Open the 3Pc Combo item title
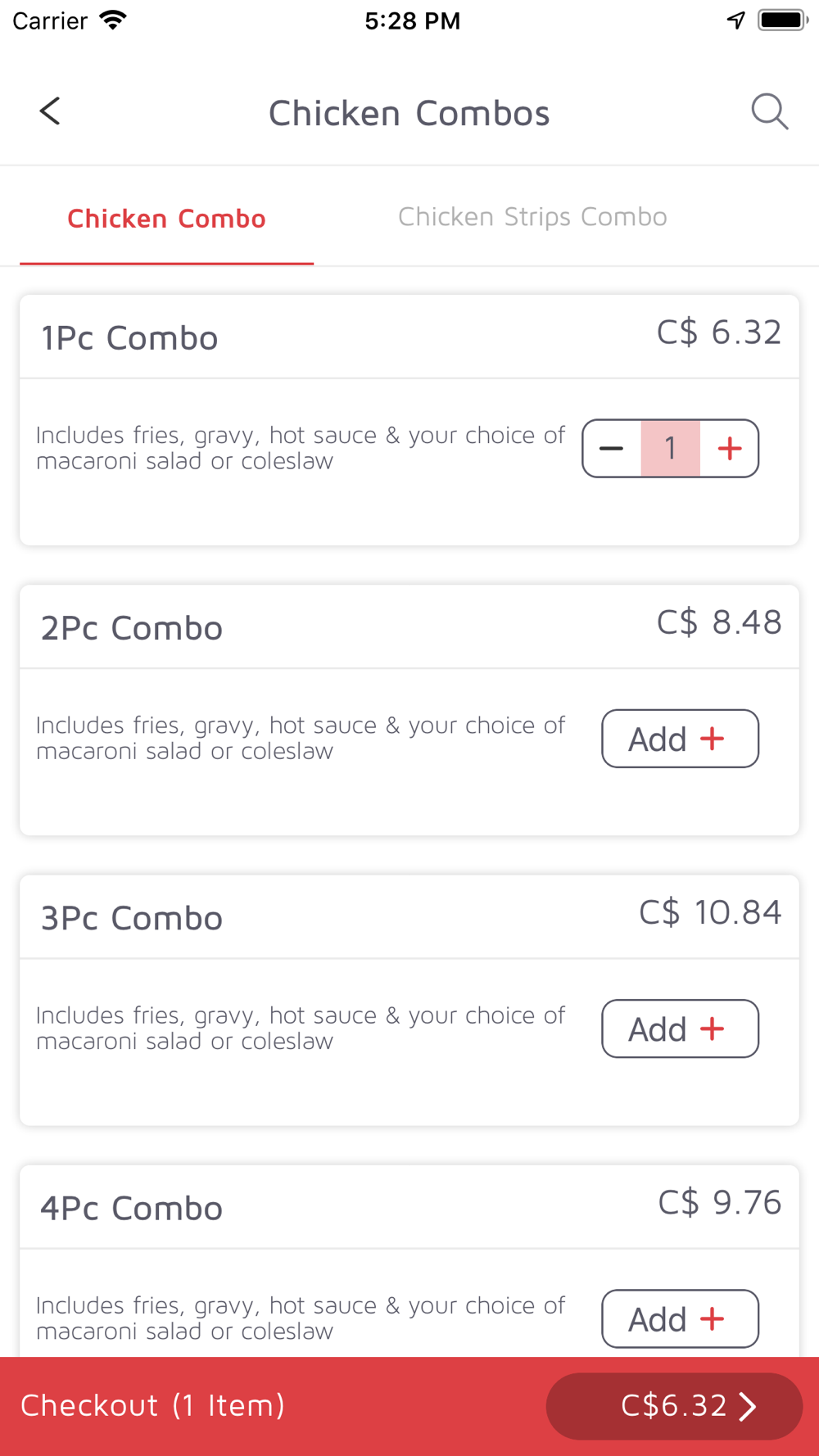This screenshot has width=819, height=1456. [132, 918]
